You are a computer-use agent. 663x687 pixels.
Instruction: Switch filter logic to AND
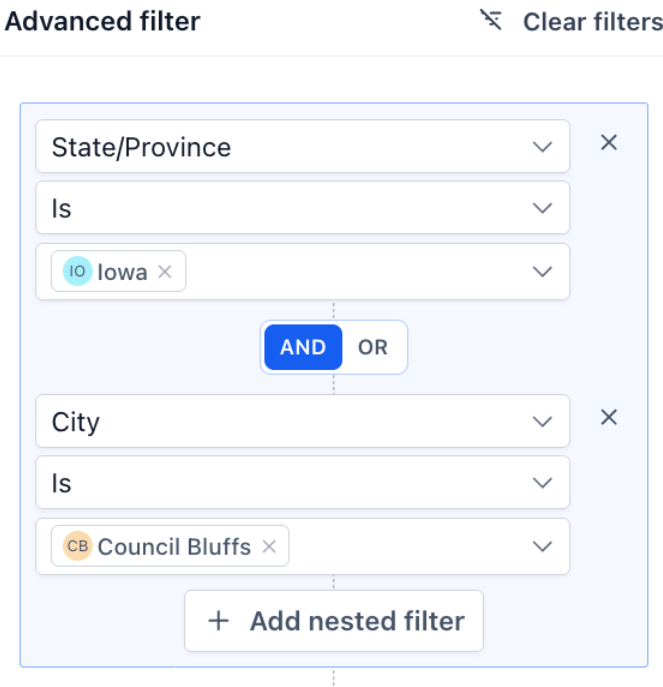[303, 347]
